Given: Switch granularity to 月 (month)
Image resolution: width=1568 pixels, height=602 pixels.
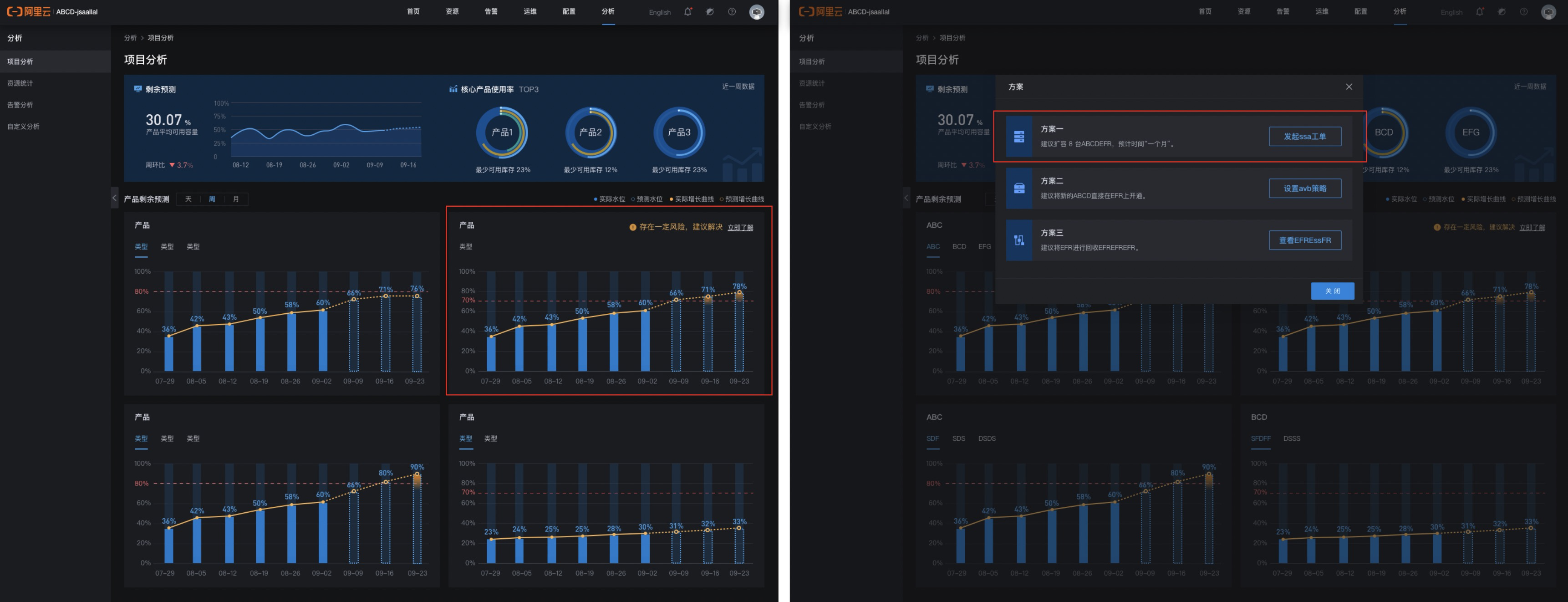Looking at the screenshot, I should (x=236, y=199).
